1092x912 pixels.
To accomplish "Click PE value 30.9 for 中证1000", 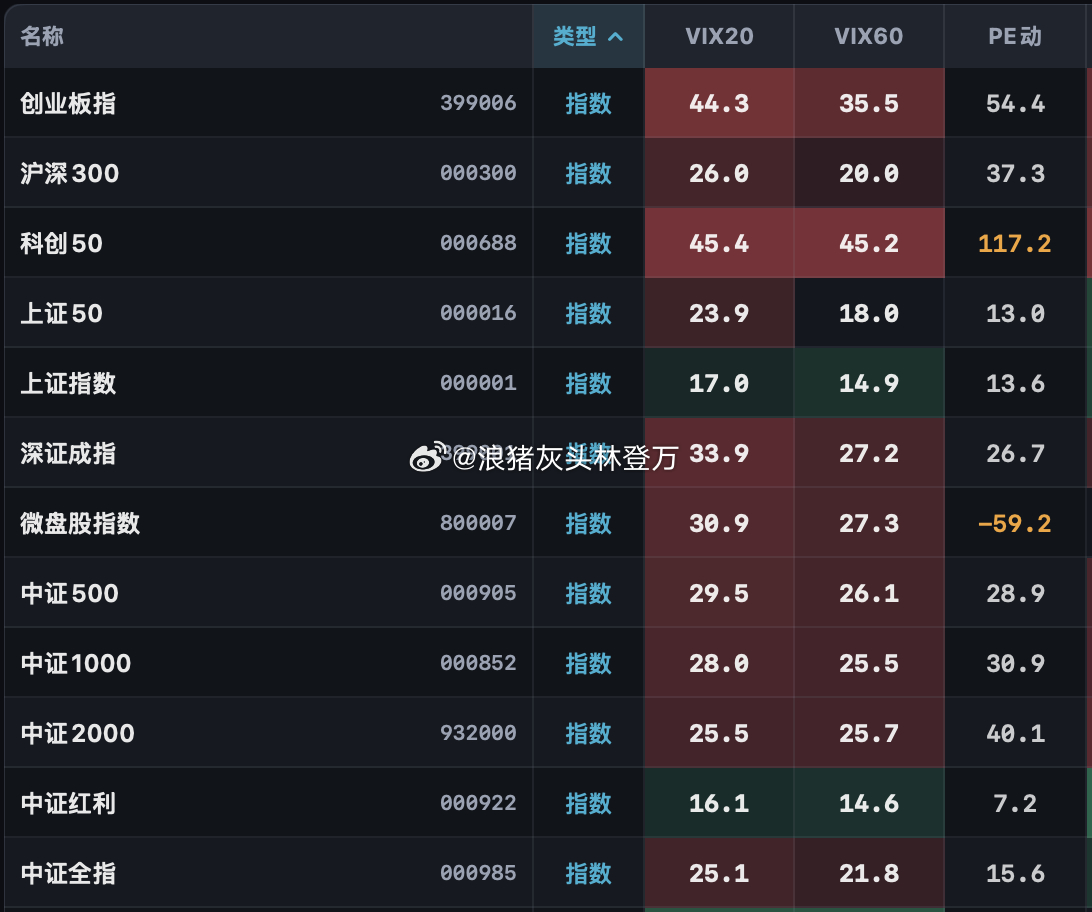I will coord(1015,663).
